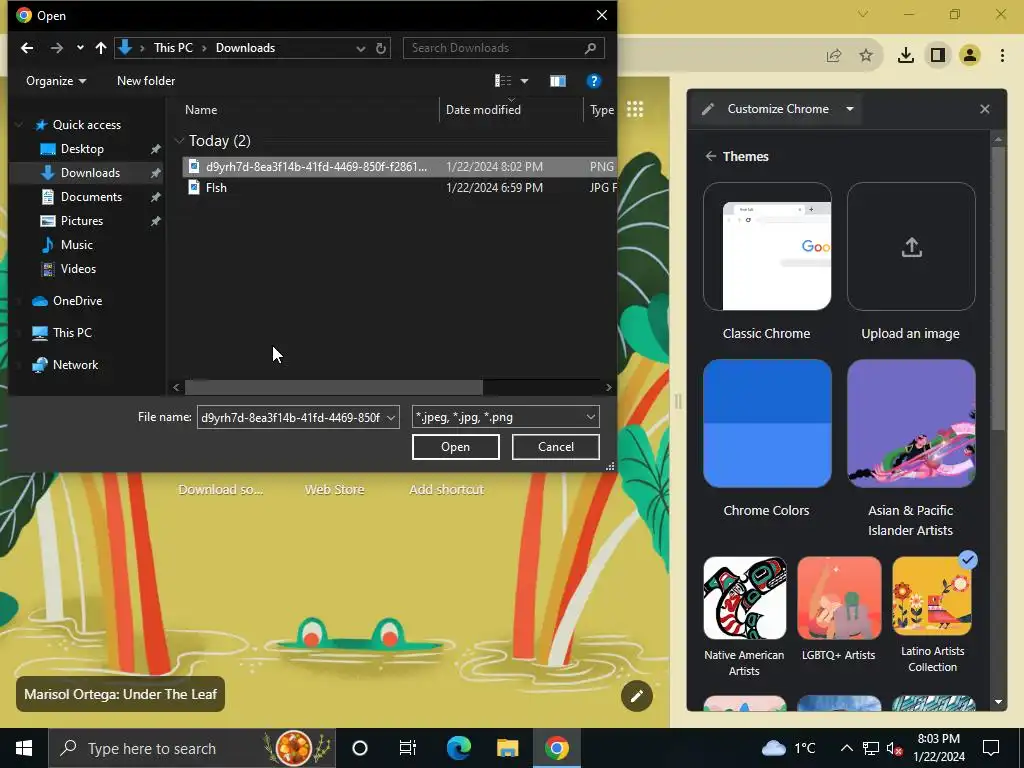Screen dimensions: 1024x768
Task: Open Chrome downloads icon
Action: tap(906, 56)
